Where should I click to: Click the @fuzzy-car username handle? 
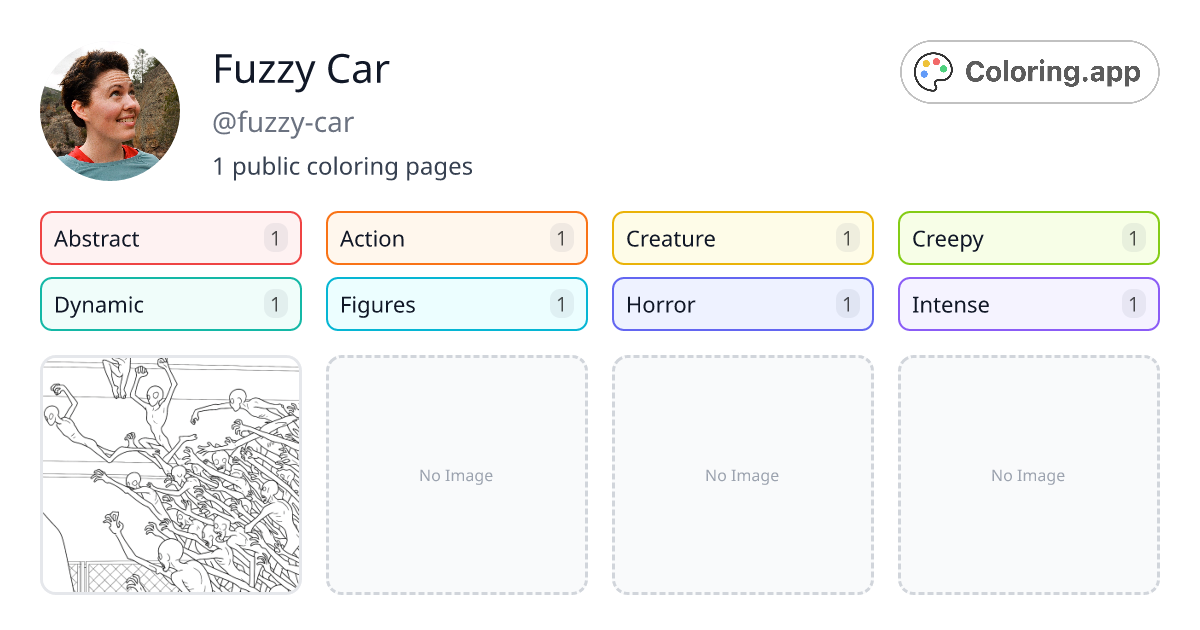coord(283,123)
